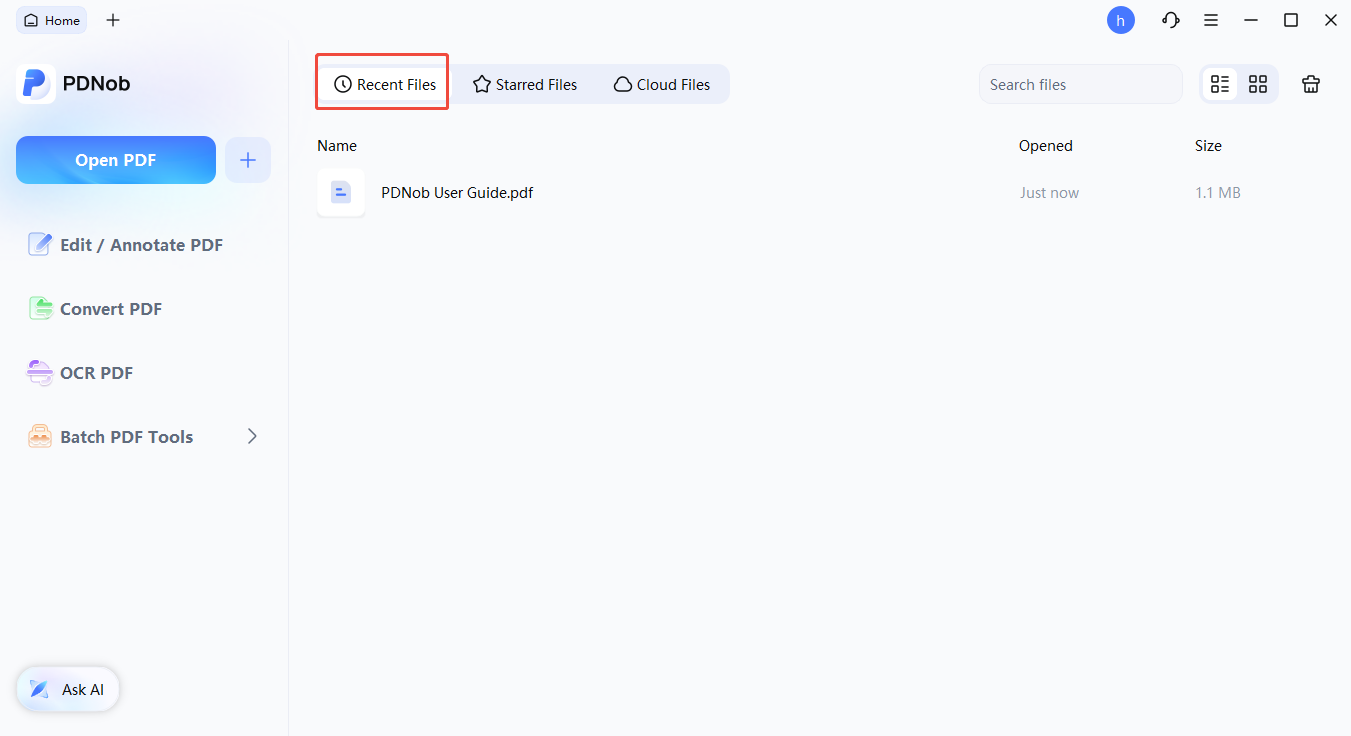Open the Cloud Files tab
Viewport: 1351px width, 736px height.
pos(662,85)
